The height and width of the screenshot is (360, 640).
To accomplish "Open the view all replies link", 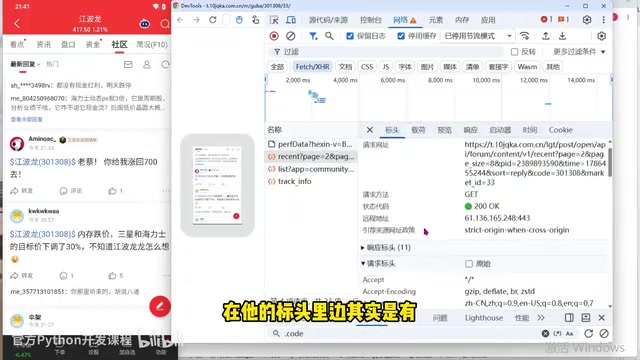I will [x=27, y=120].
